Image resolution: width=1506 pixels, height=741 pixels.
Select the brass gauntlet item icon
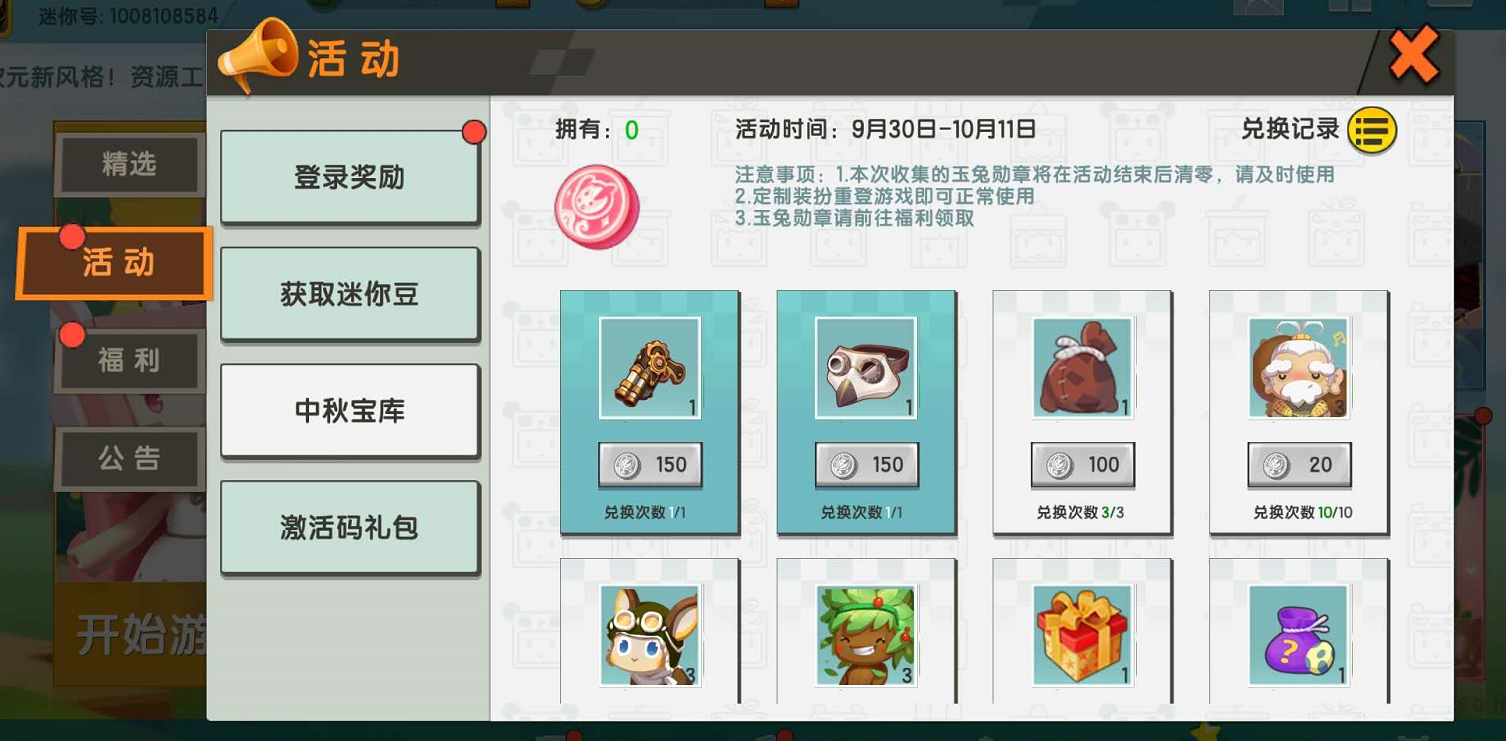tap(650, 368)
